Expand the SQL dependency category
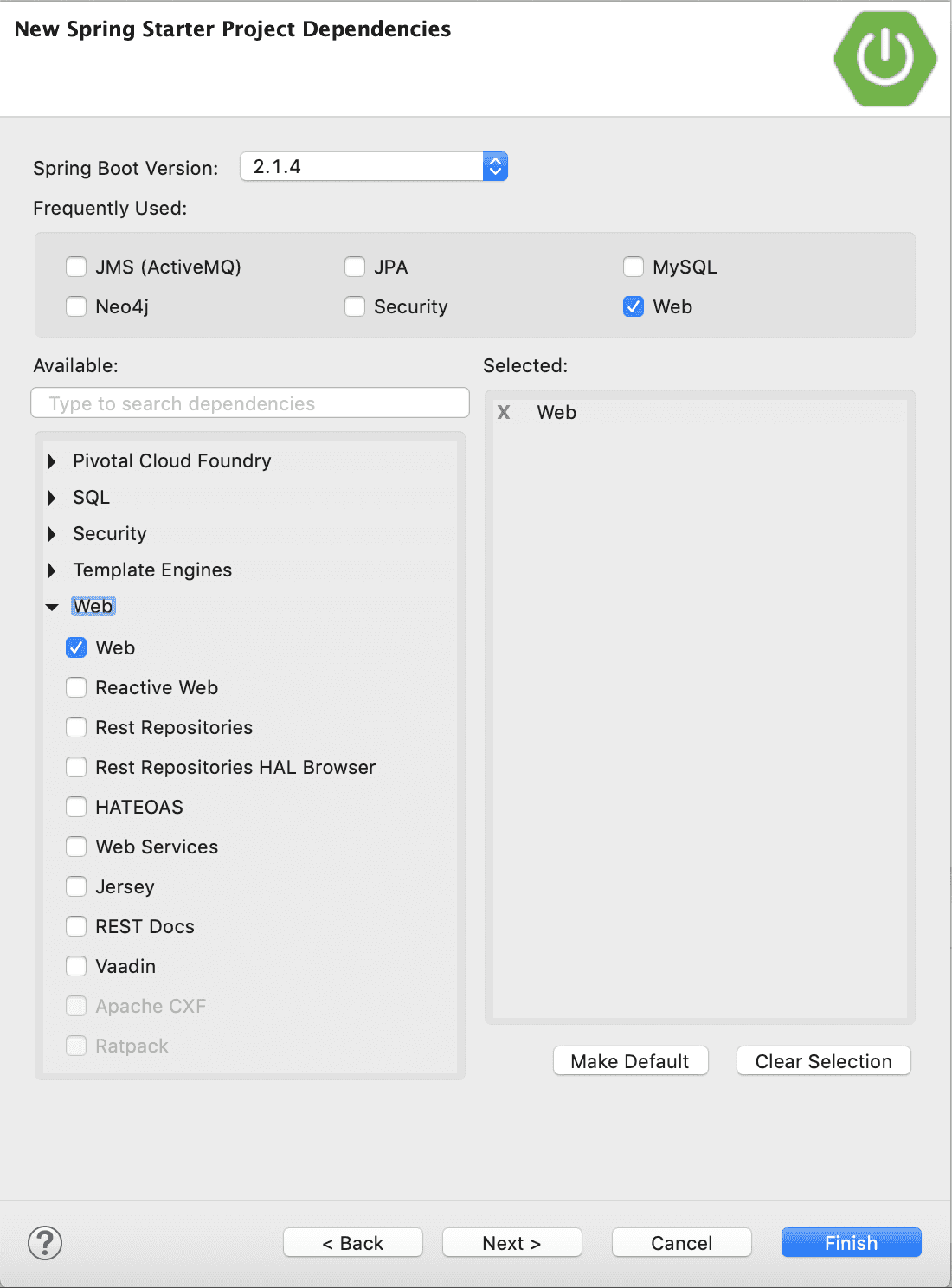The image size is (952, 1288). click(52, 497)
